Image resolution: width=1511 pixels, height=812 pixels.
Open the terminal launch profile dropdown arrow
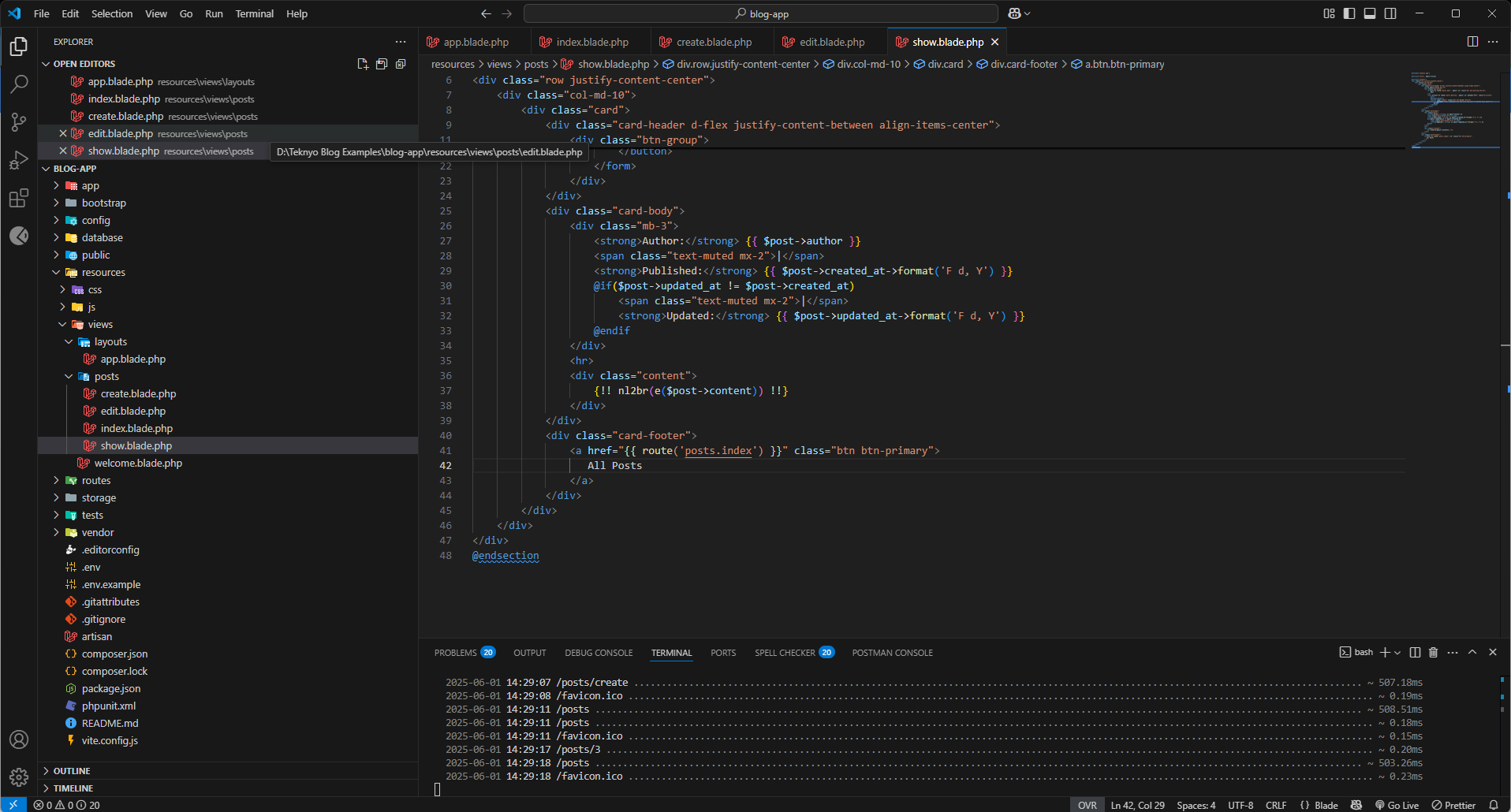coord(1397,653)
